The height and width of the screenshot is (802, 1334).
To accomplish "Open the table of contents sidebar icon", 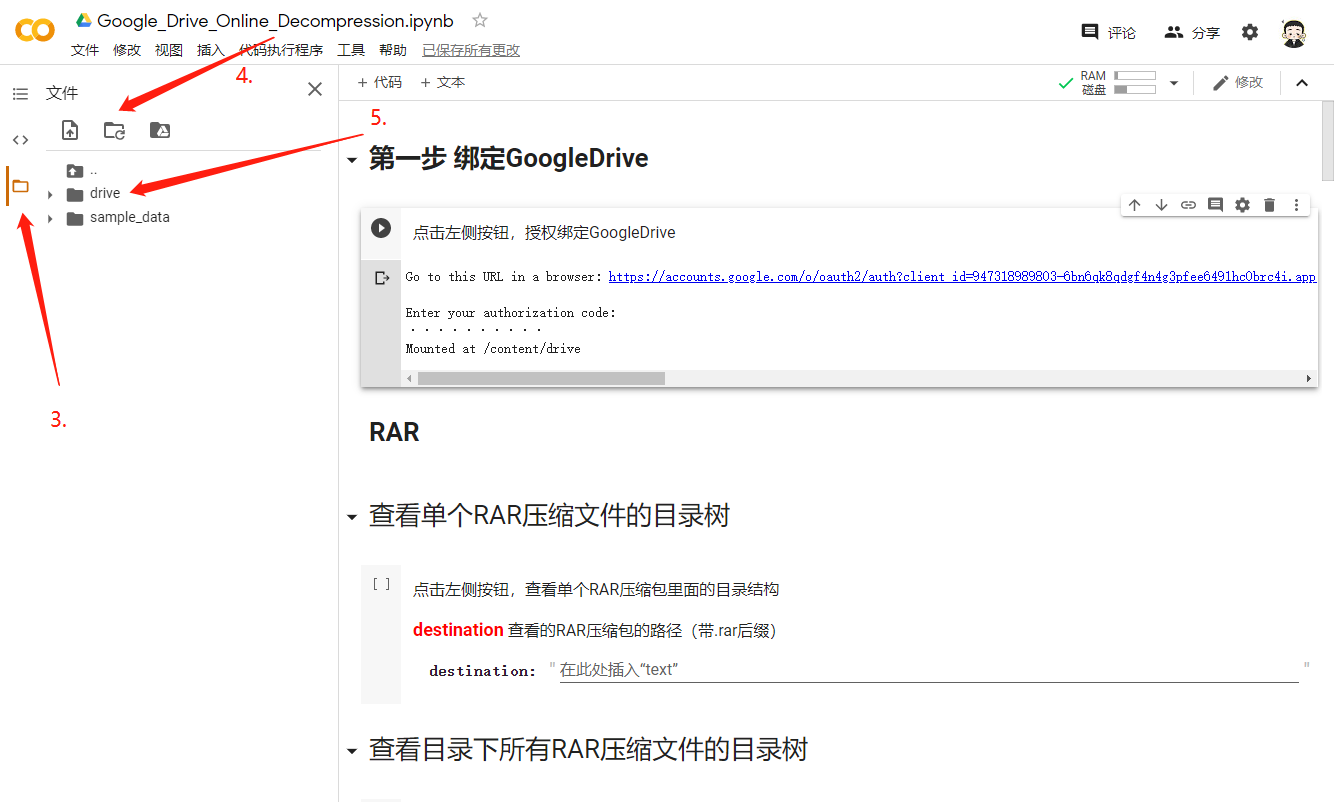I will [x=20, y=94].
